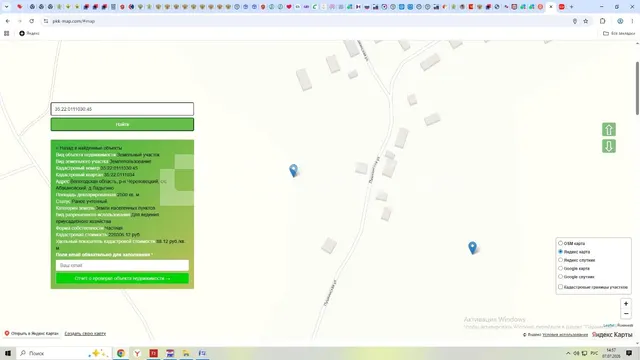Select the Яндекс спутник radio button
This screenshot has width=640, height=360.
[x=560, y=260]
